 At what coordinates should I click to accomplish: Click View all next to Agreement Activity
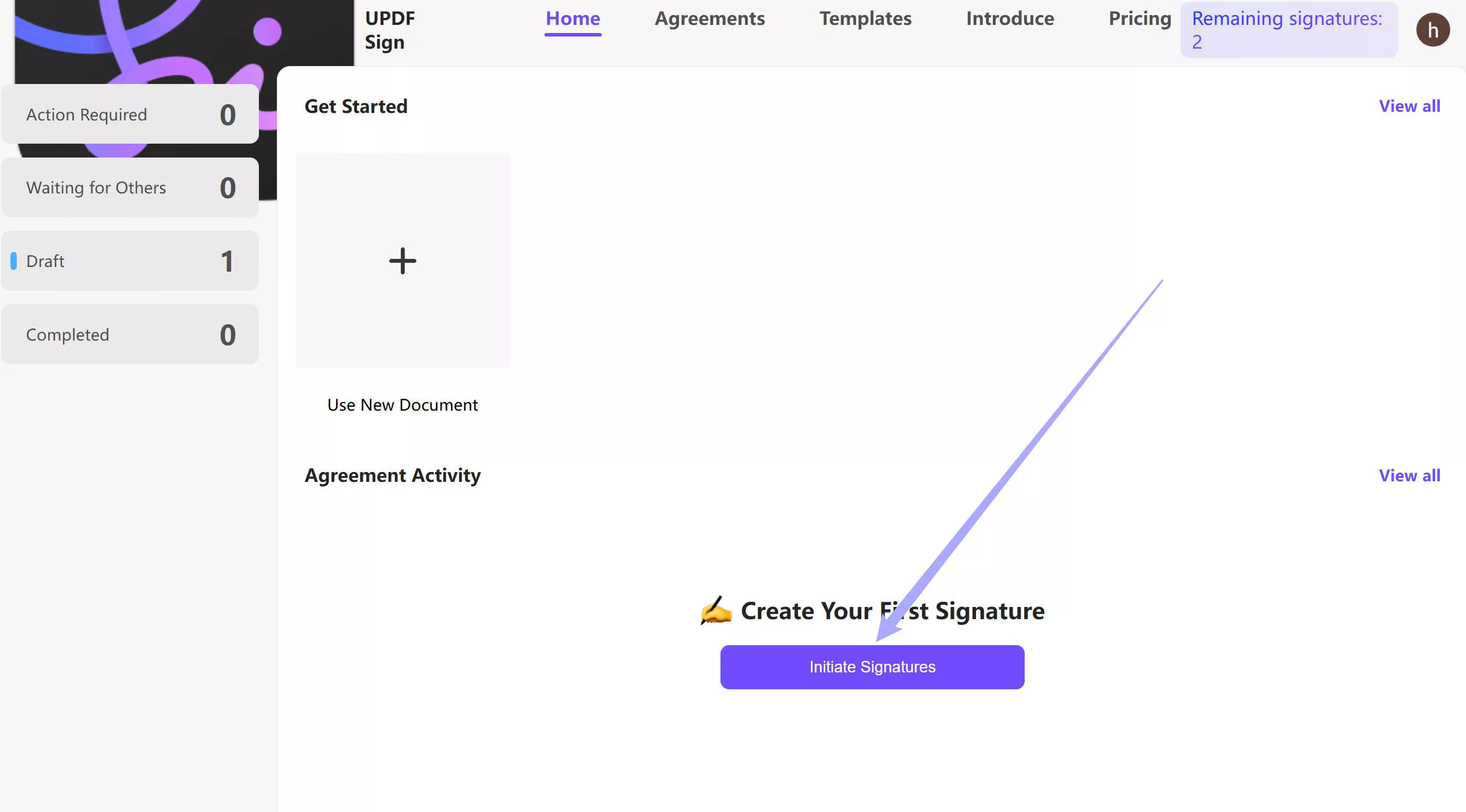coord(1409,476)
